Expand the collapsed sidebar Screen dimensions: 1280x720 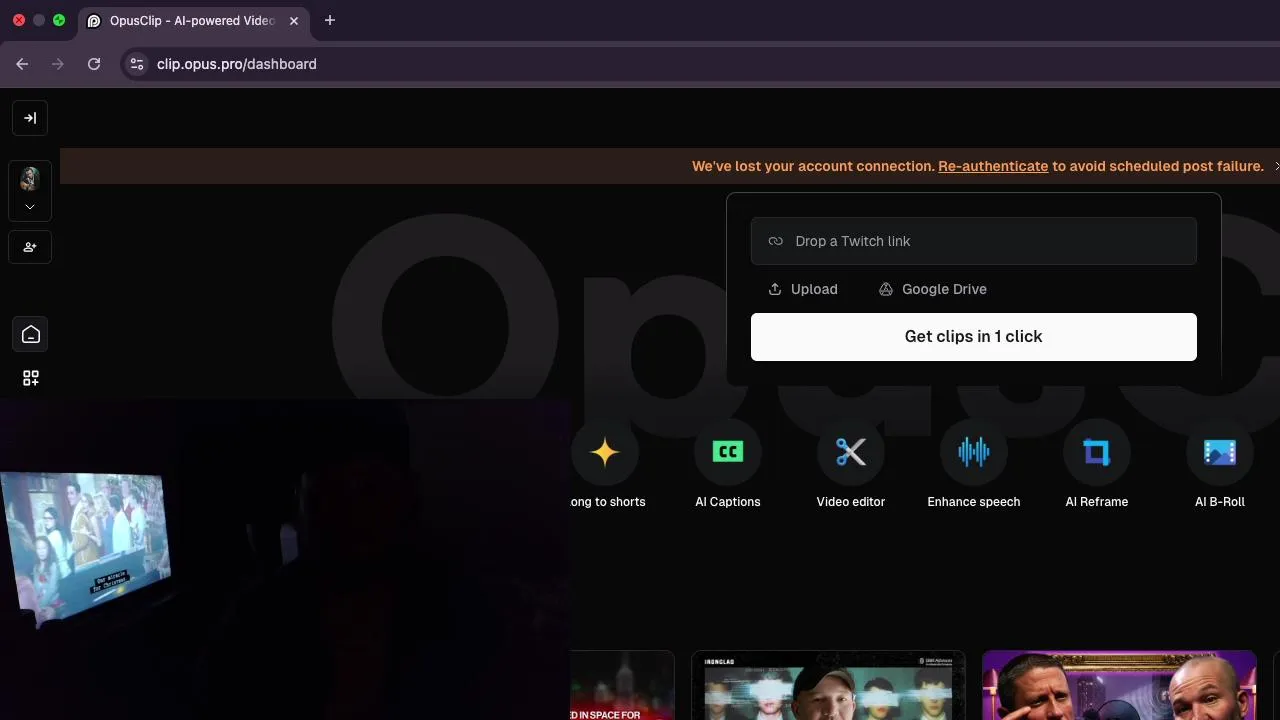coord(30,118)
